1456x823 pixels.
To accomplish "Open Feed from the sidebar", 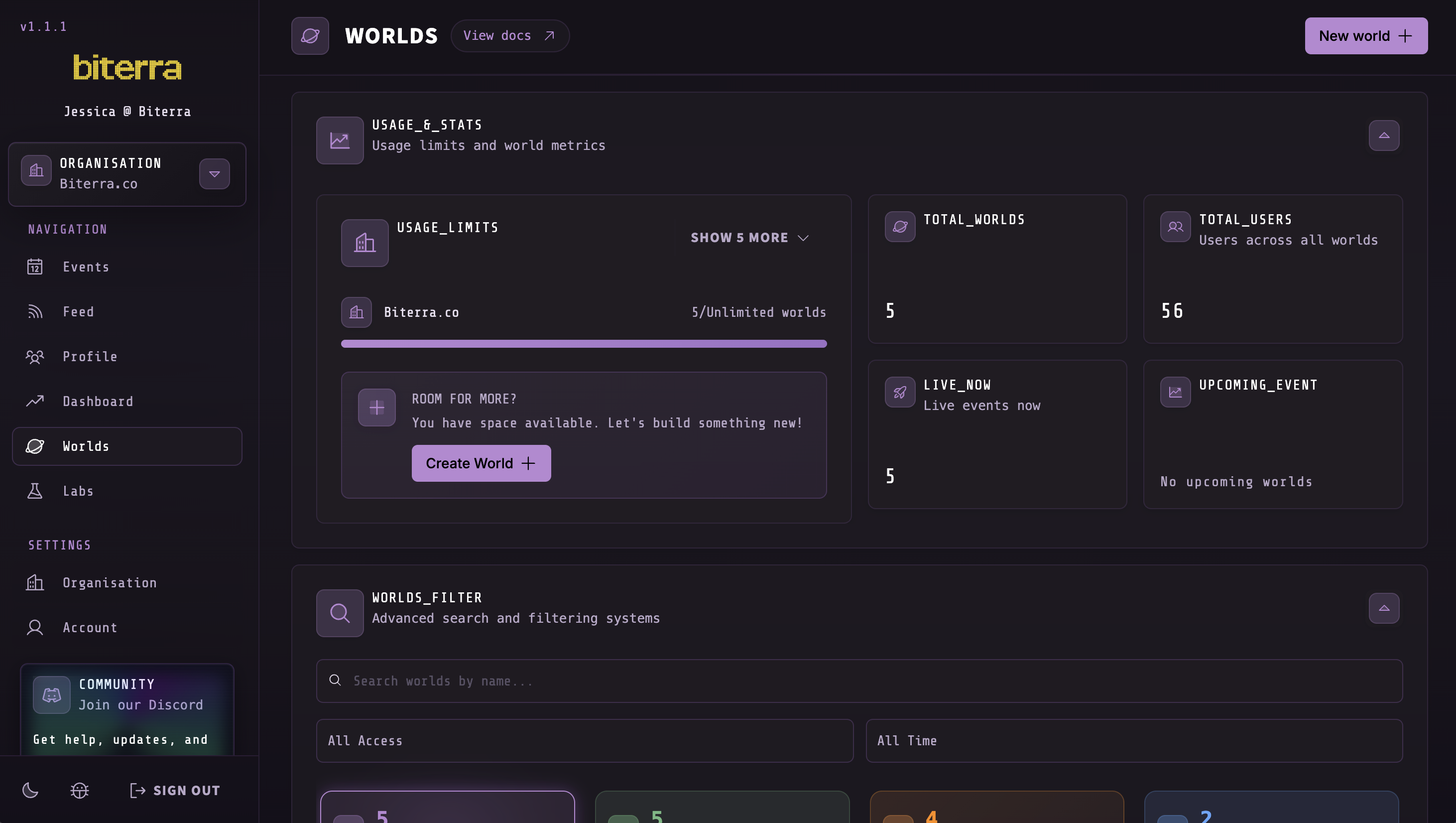I will coord(127,312).
